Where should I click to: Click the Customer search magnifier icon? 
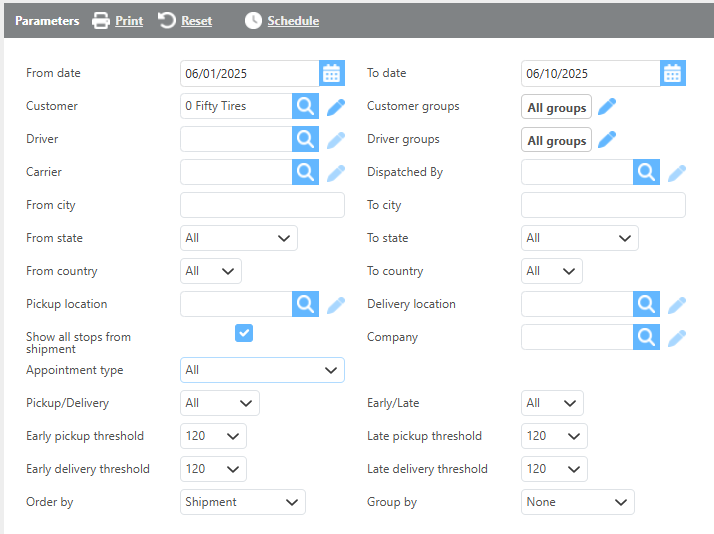pyautogui.click(x=305, y=106)
